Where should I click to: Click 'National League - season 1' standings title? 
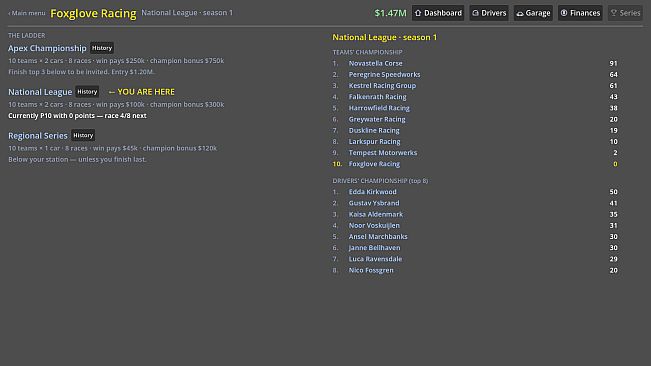pyautogui.click(x=384, y=37)
